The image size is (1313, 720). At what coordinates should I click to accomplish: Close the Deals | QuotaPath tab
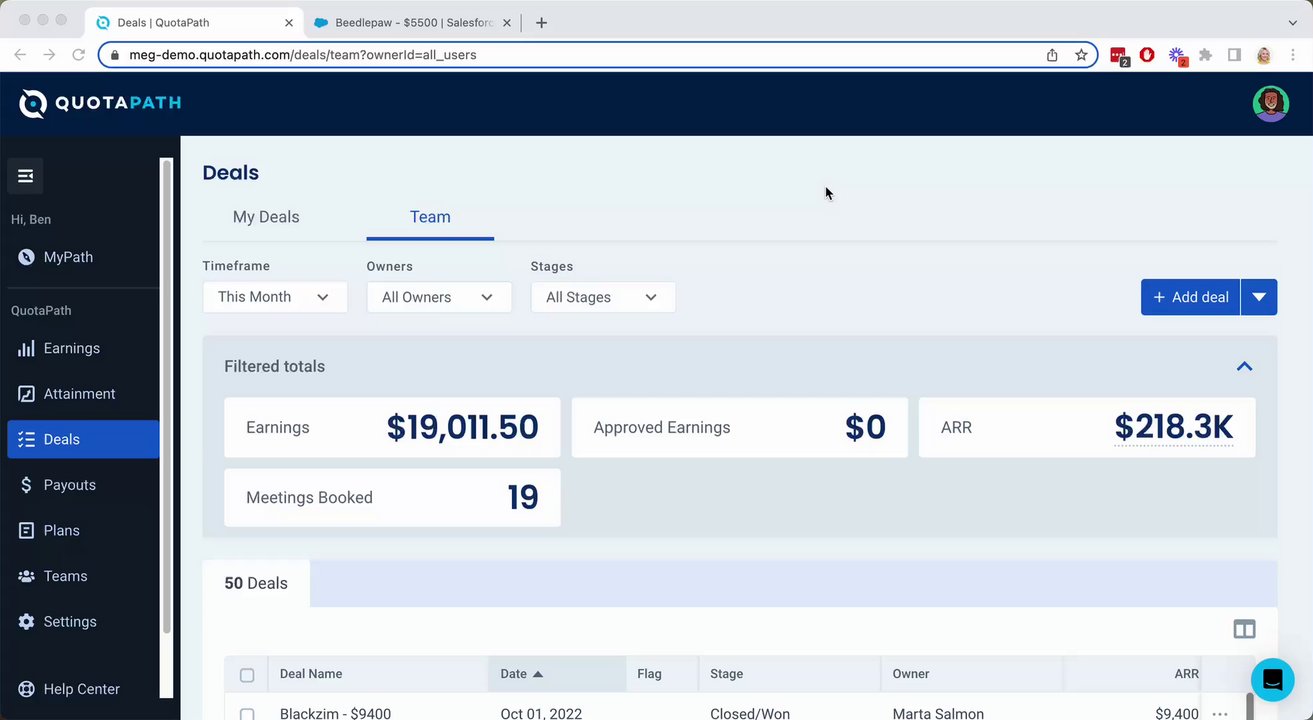point(289,22)
